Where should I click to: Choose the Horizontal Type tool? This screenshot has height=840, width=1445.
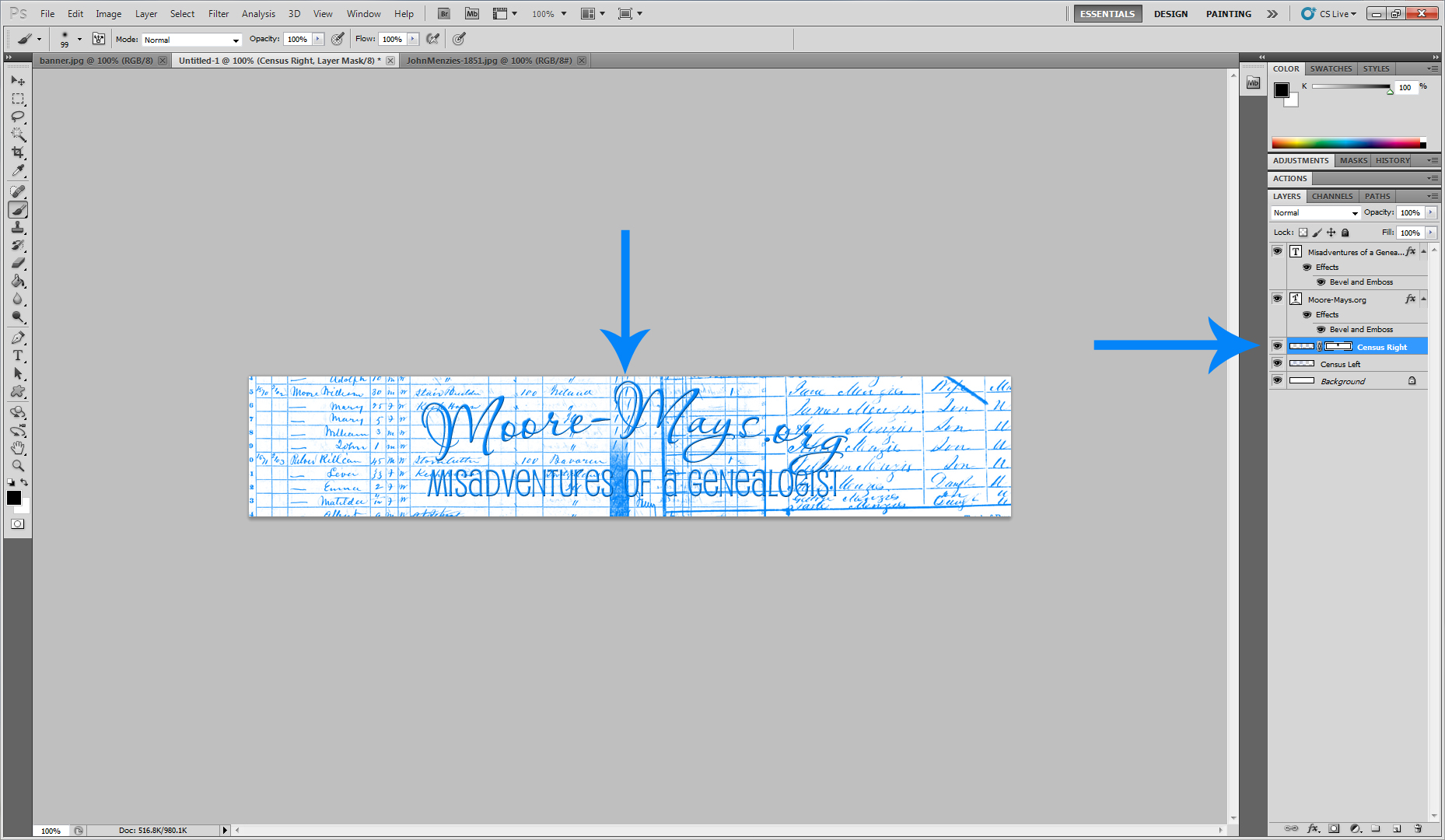click(18, 355)
